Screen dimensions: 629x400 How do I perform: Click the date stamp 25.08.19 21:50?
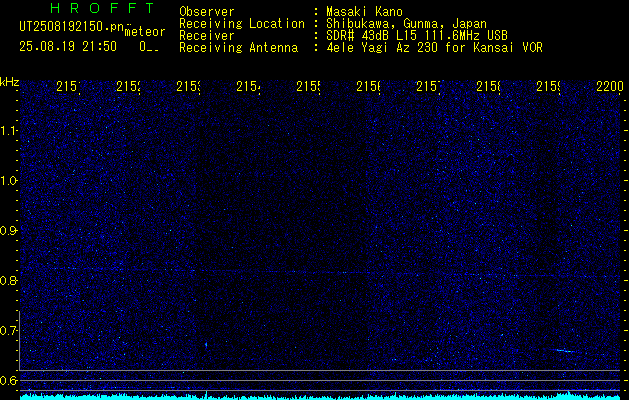68,47
